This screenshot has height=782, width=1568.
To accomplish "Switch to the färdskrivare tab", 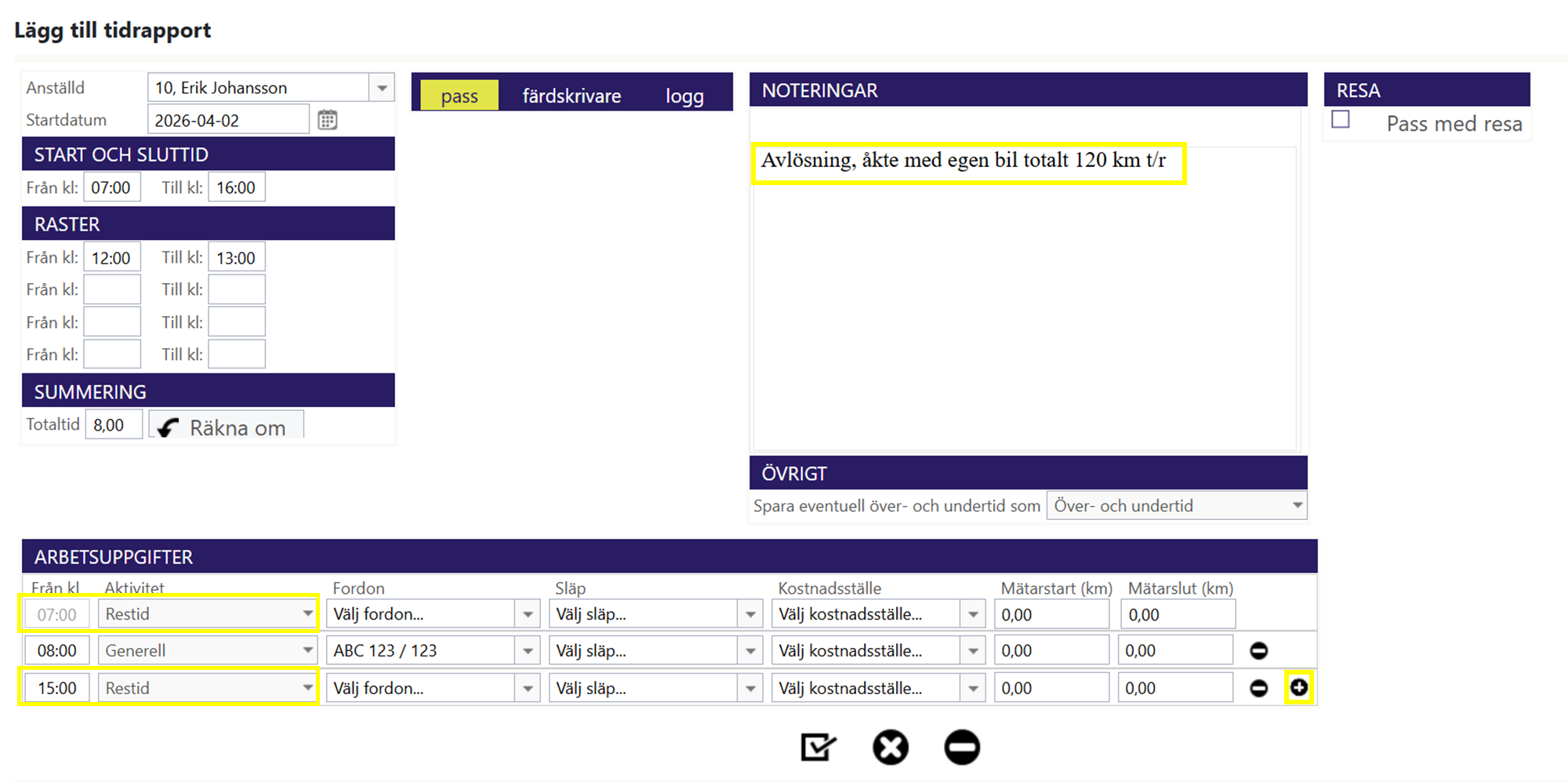I will (x=572, y=96).
